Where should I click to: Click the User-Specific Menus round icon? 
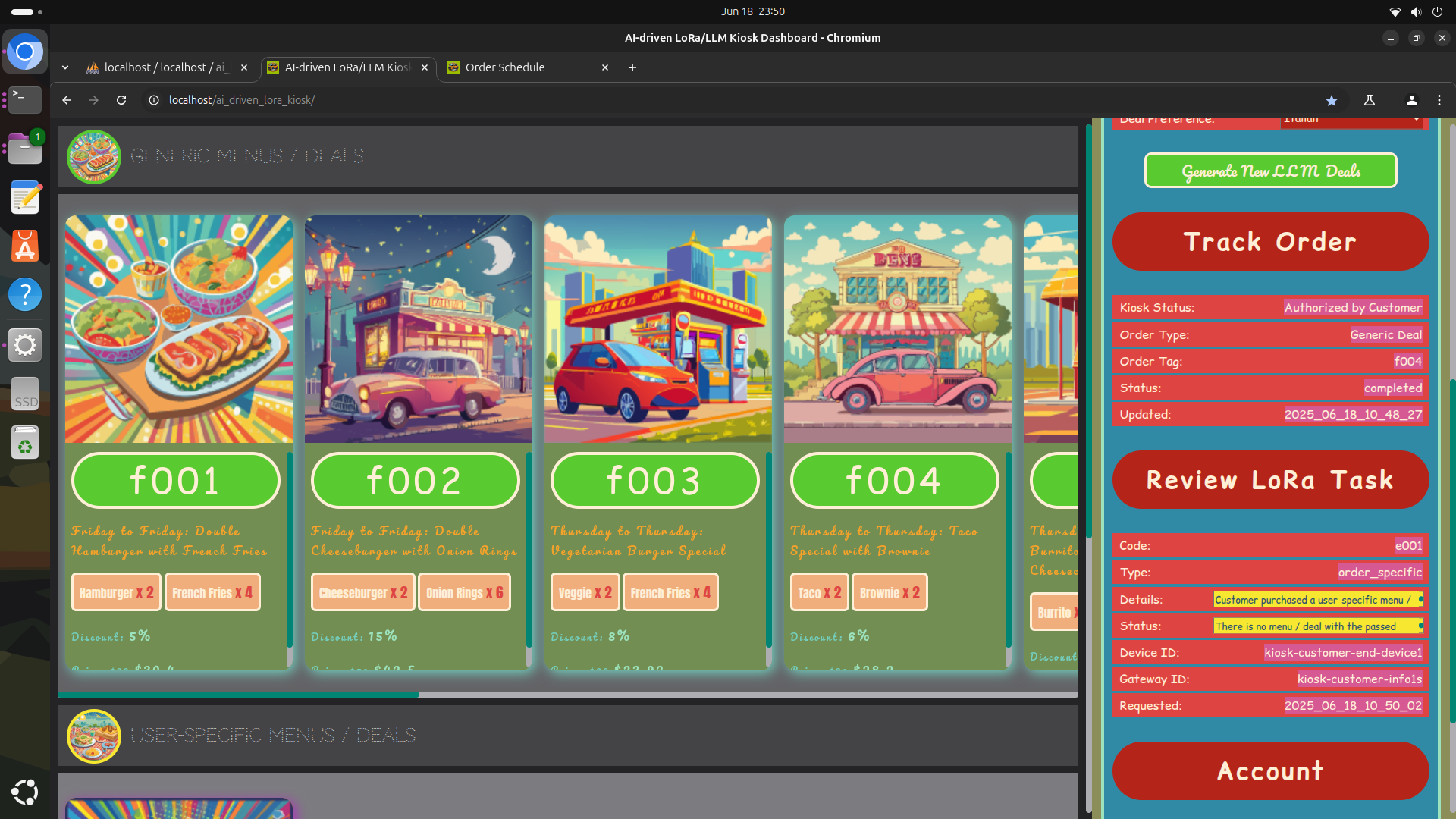point(93,736)
